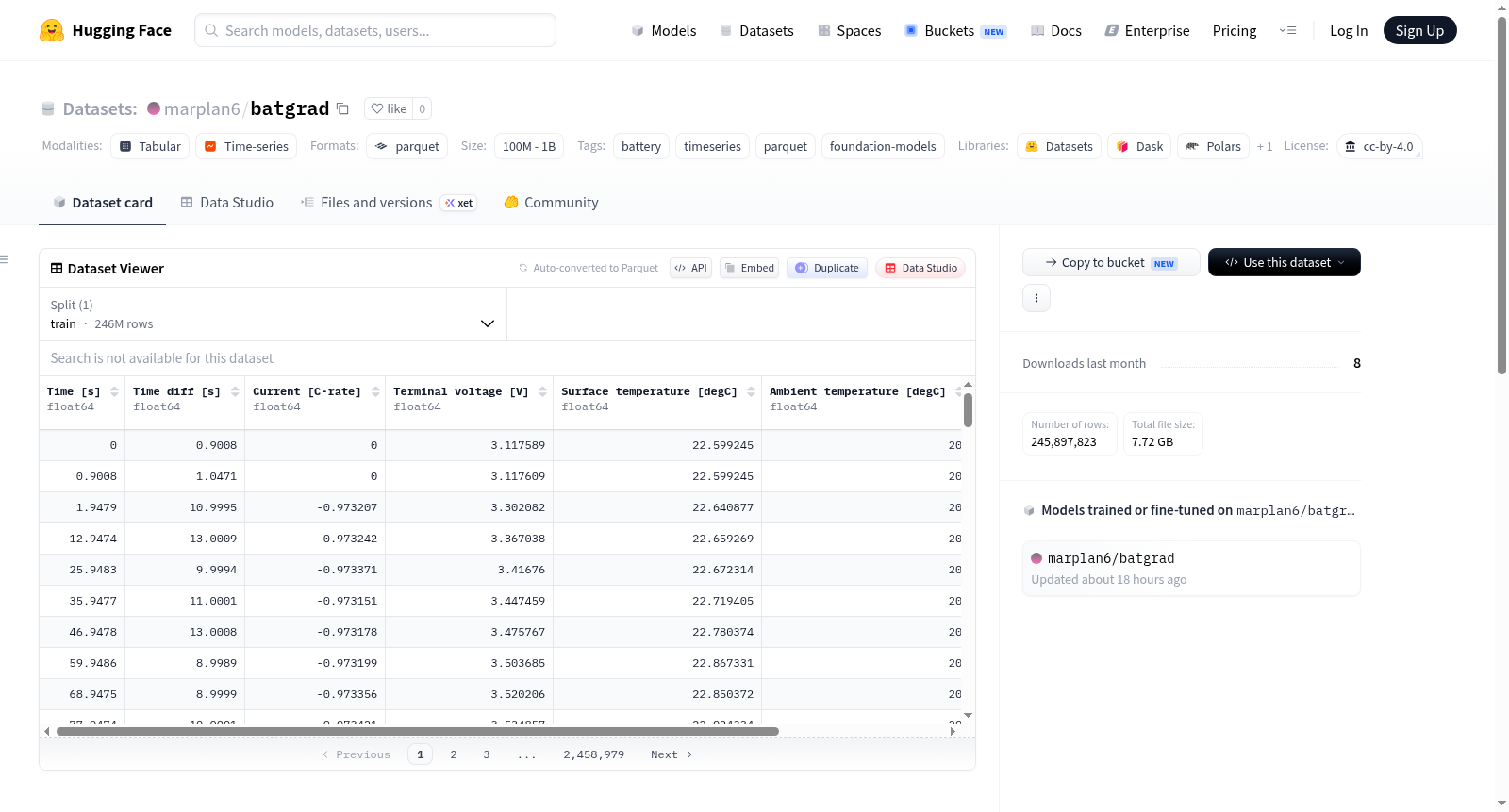Click the xet badge on Files tab

(459, 203)
